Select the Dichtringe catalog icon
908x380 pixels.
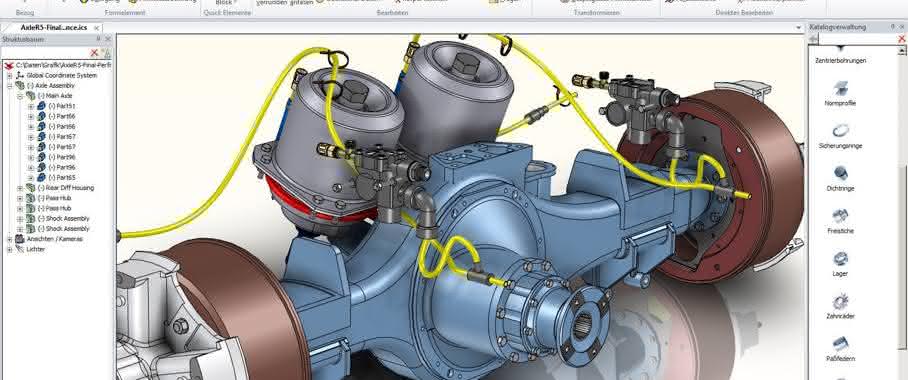[840, 173]
